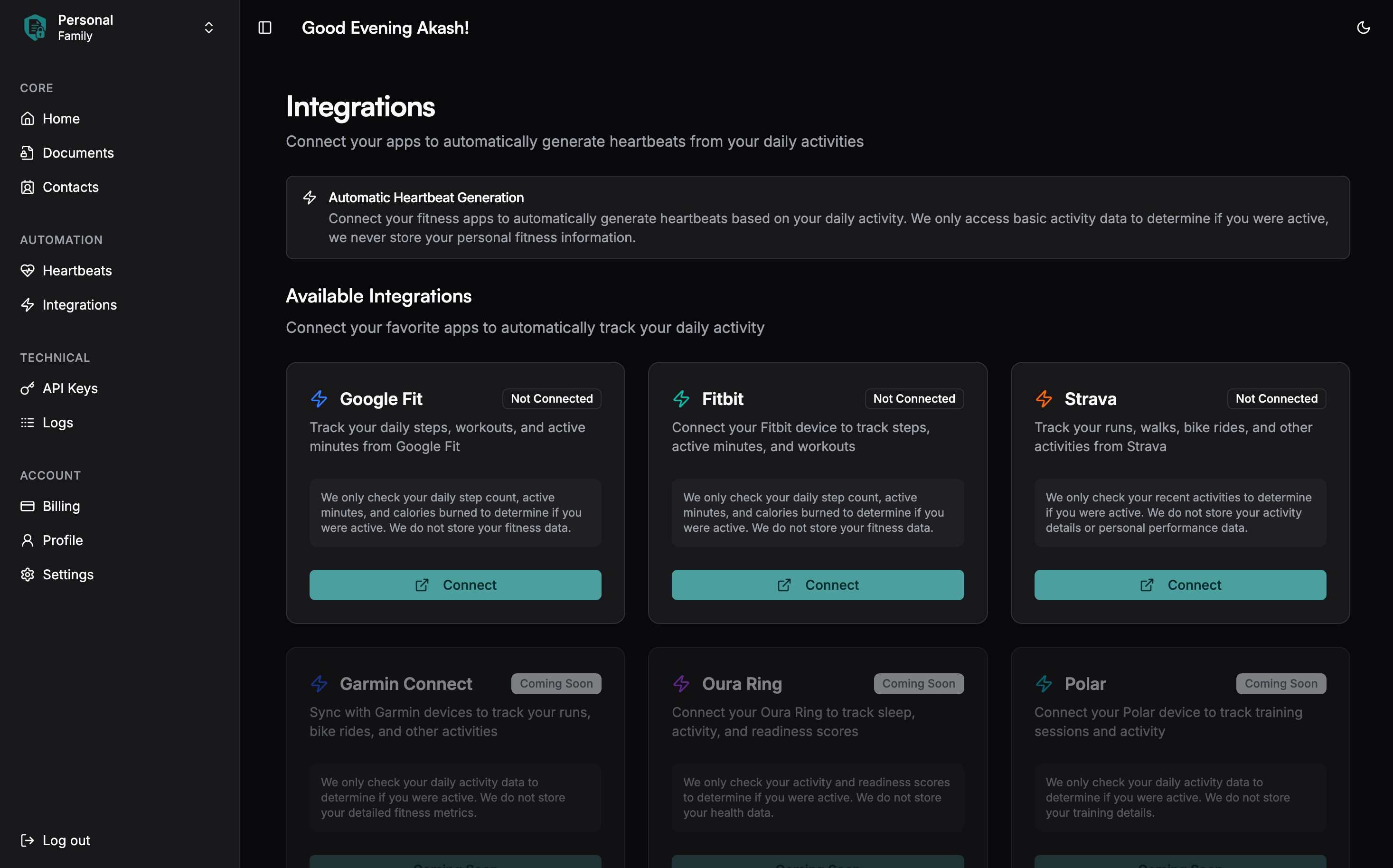1393x868 pixels.
Task: Click the Home house icon
Action: click(27, 118)
